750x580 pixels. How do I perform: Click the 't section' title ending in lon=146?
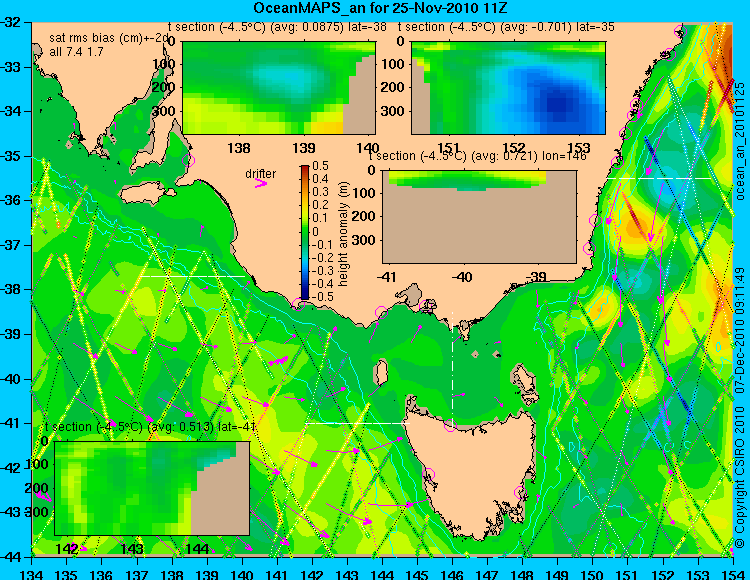(x=477, y=156)
